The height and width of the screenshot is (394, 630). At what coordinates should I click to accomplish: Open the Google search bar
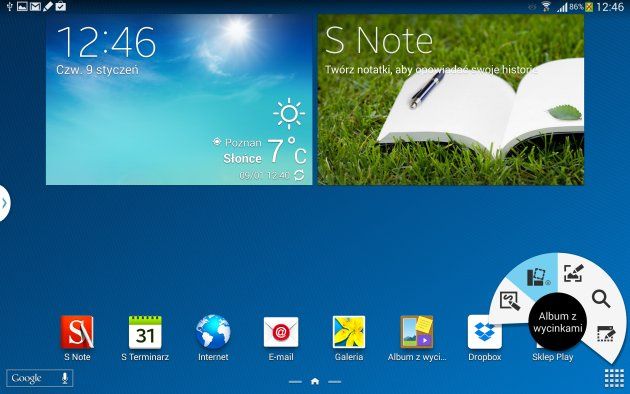click(x=39, y=378)
